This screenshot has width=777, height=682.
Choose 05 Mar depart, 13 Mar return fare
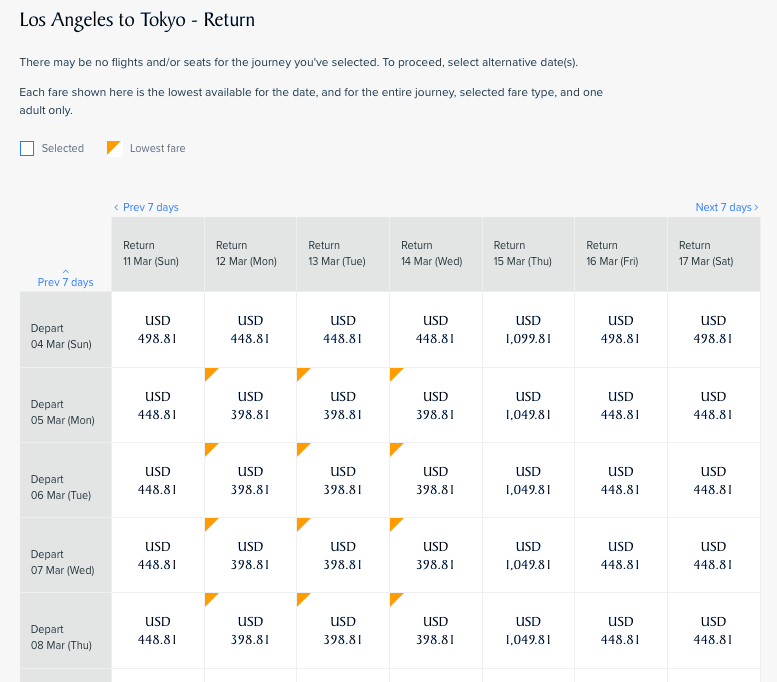tap(343, 405)
